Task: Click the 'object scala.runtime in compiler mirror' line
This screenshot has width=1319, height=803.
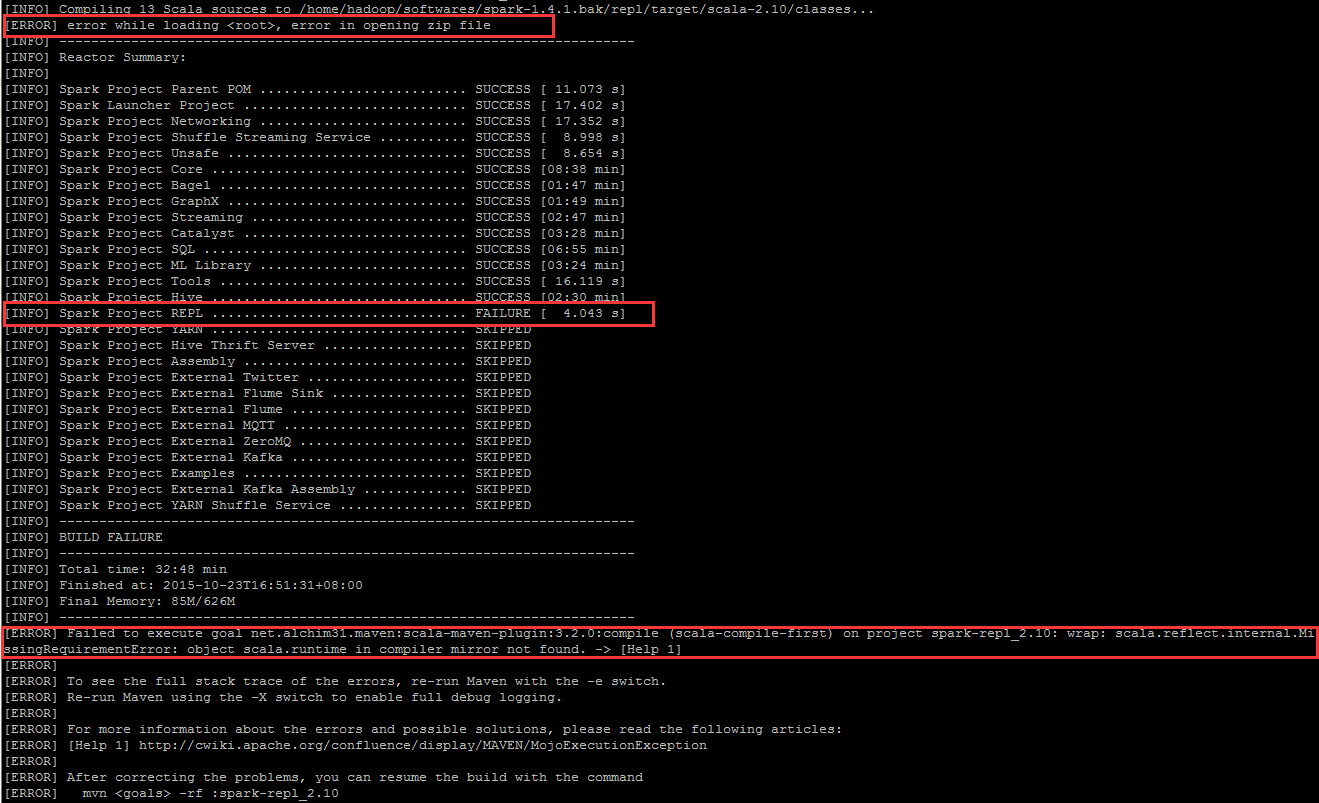Action: pos(343,649)
